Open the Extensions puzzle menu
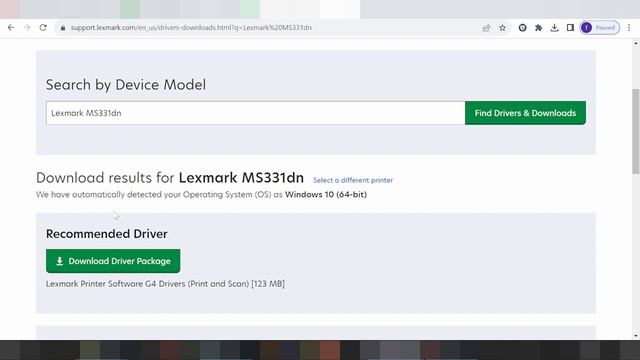Viewport: 640px width, 360px height. pos(538,28)
